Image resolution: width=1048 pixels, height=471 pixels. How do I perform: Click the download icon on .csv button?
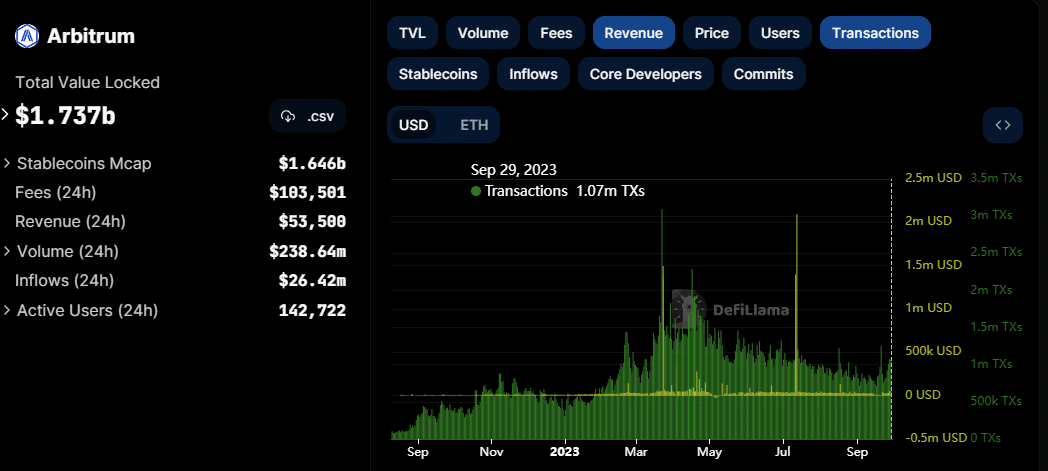(x=288, y=116)
